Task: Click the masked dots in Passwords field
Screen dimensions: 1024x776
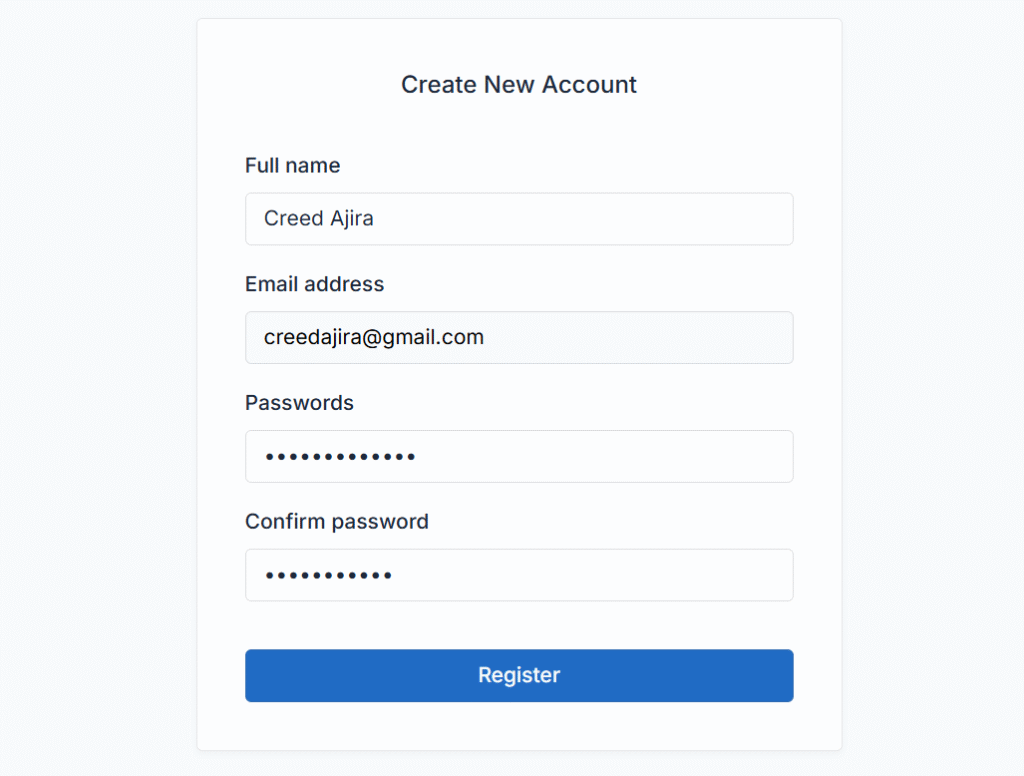Action: tap(340, 457)
